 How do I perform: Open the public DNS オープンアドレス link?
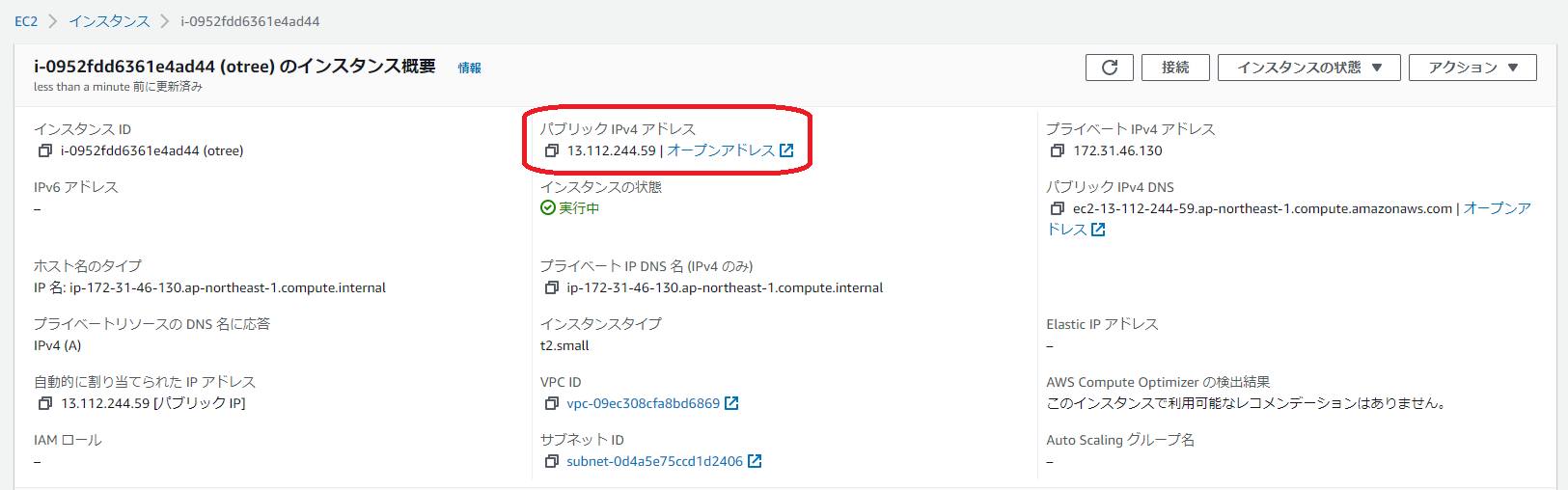click(x=1497, y=208)
